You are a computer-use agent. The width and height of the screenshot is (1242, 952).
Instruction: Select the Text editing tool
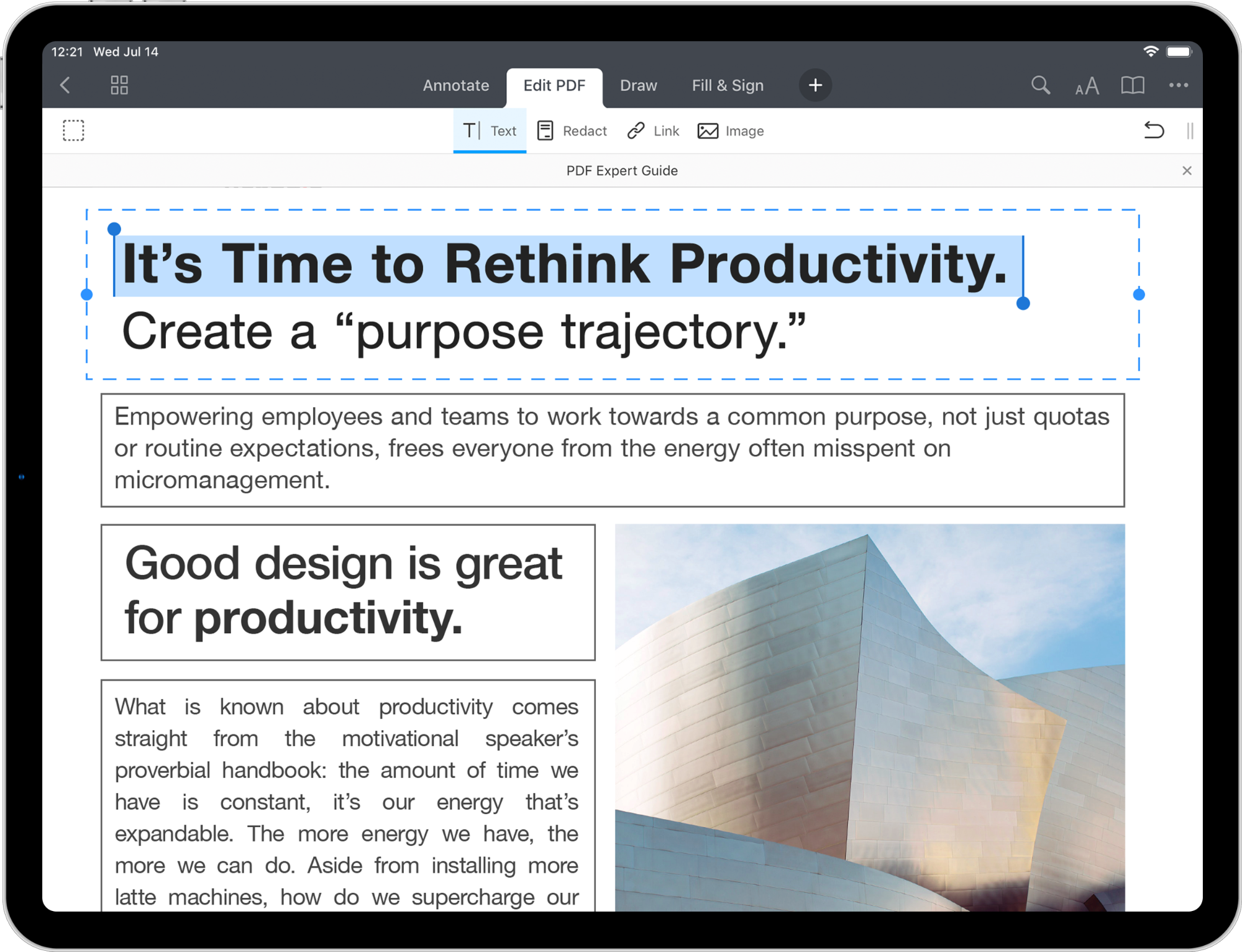click(x=490, y=130)
